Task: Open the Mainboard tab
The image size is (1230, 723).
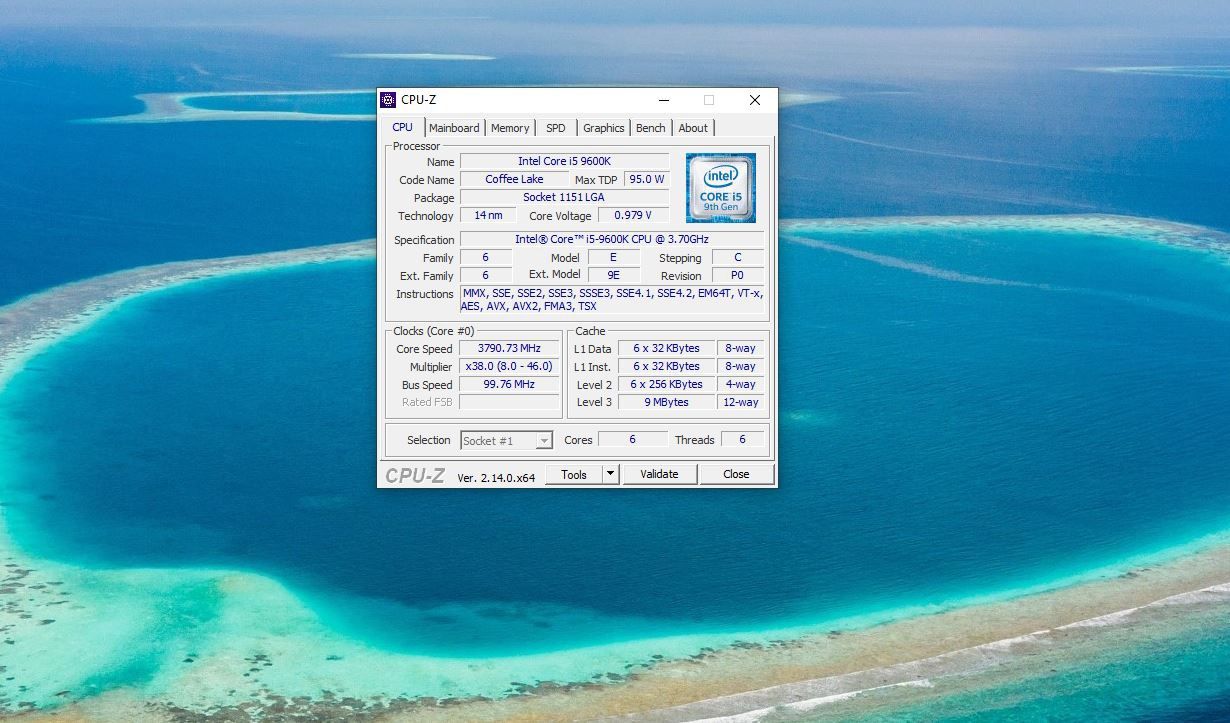Action: pyautogui.click(x=454, y=128)
